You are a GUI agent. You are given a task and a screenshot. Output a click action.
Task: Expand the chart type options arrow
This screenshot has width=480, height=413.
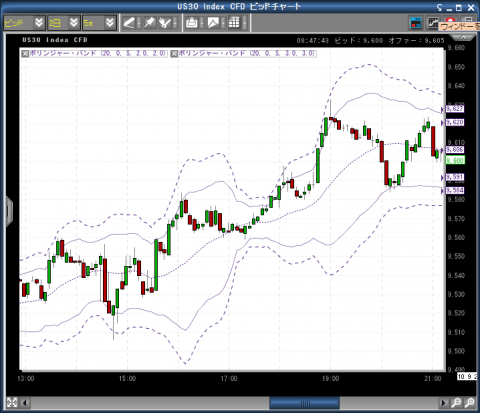click(223, 23)
